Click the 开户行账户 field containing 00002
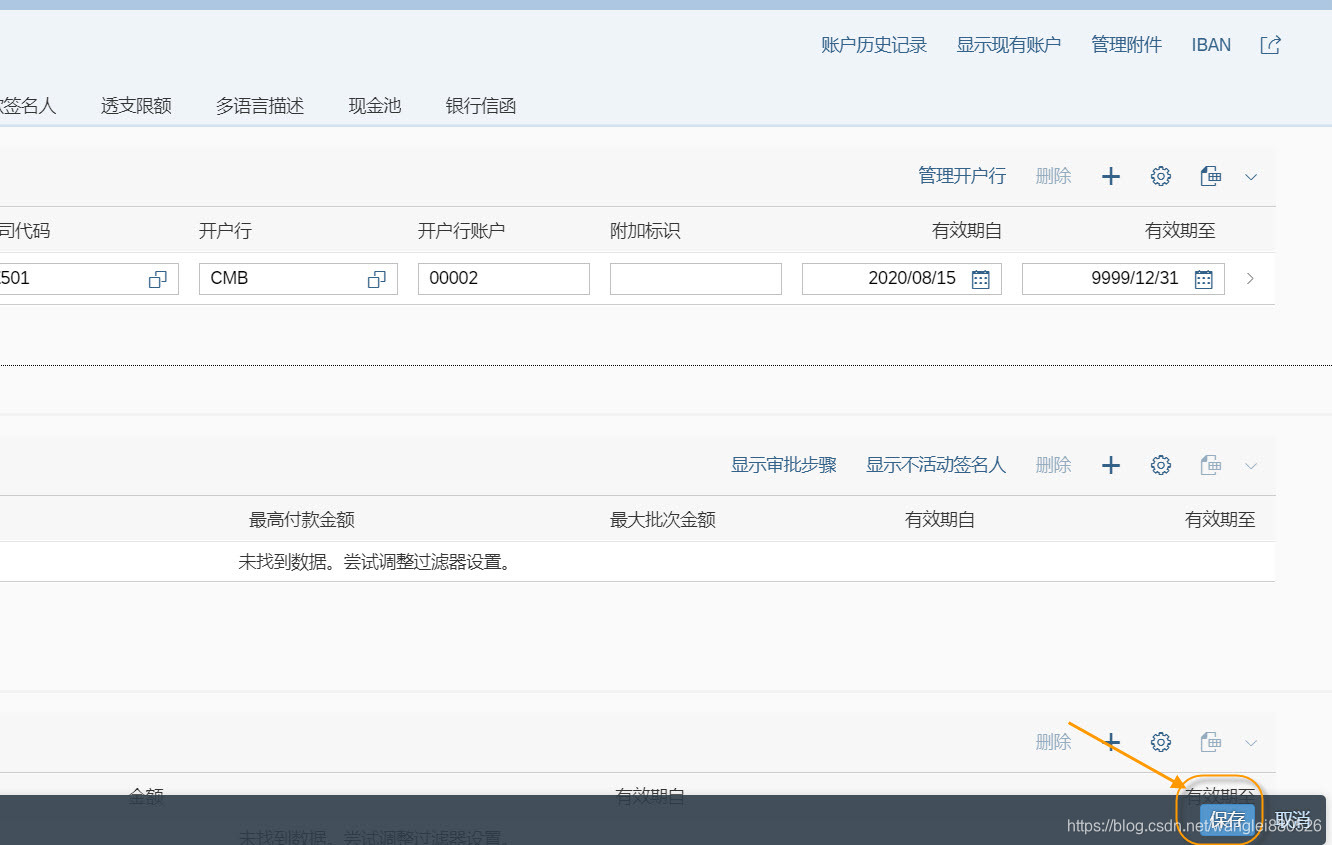The height and width of the screenshot is (845, 1332). [x=504, y=279]
